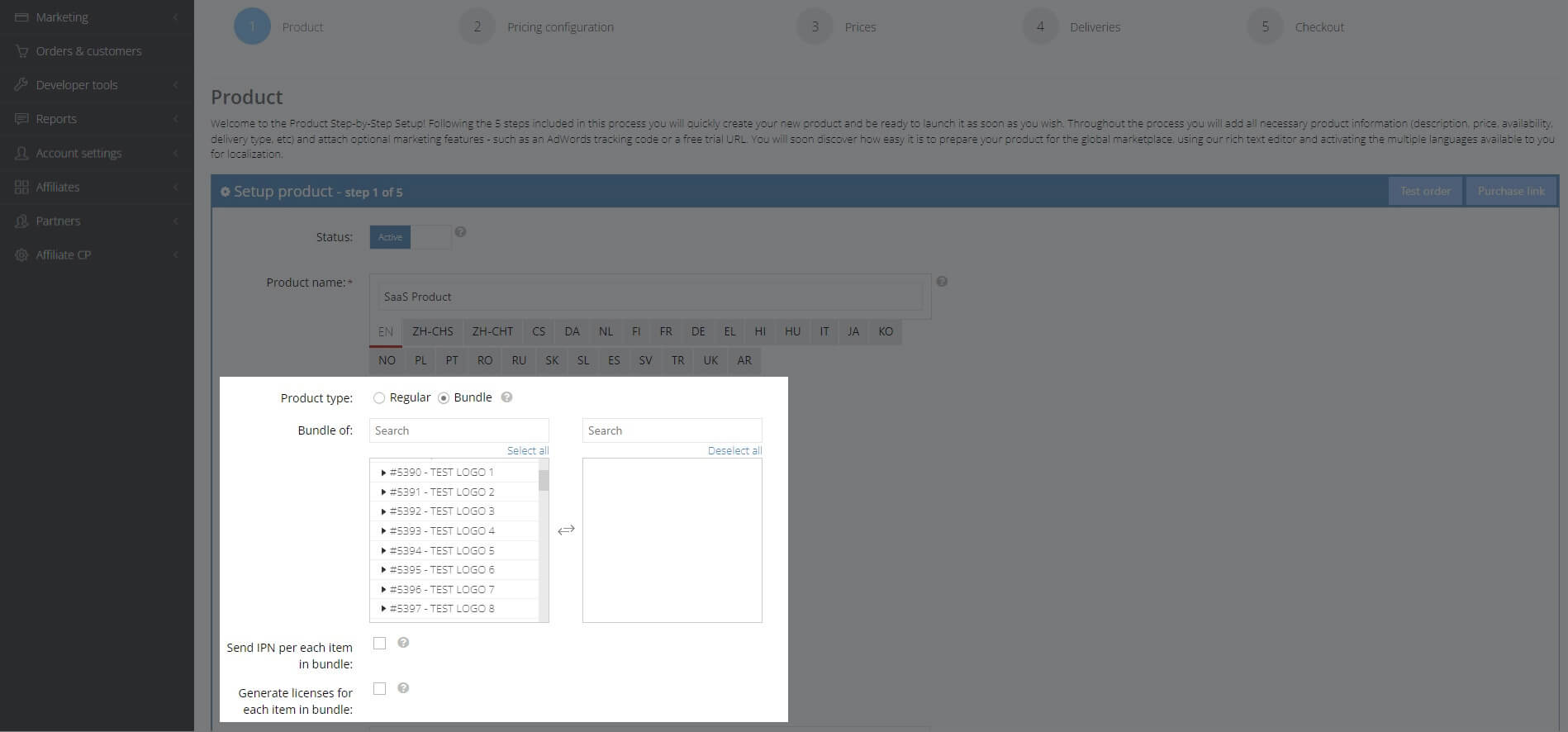Viewport: 1568px width, 732px height.
Task: Expand #5395 - TEST LOGO 6
Action: [x=383, y=570]
